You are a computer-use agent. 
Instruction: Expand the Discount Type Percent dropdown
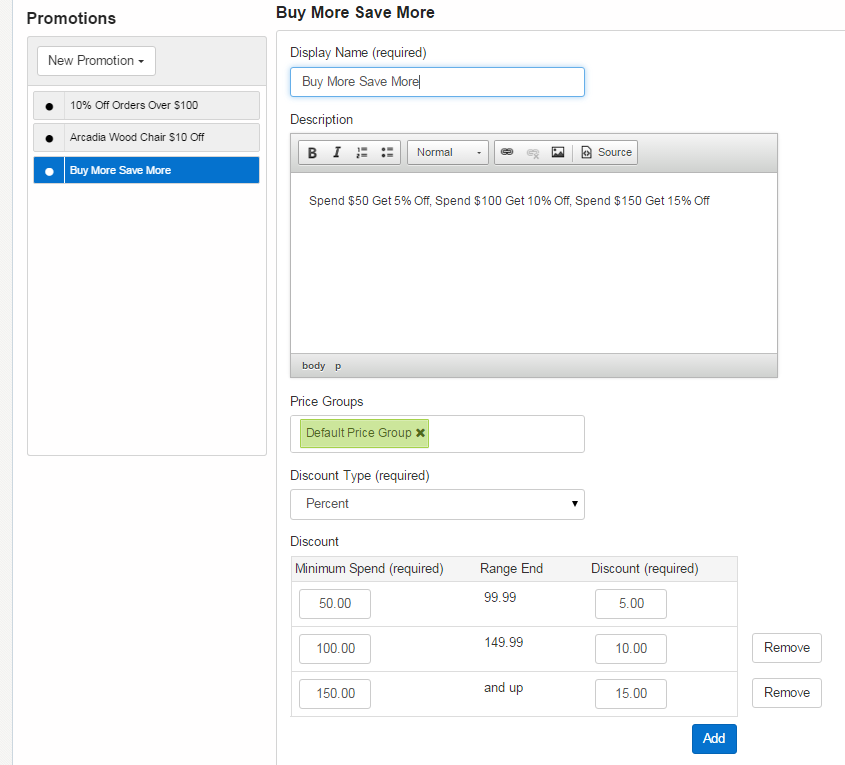pyautogui.click(x=437, y=504)
